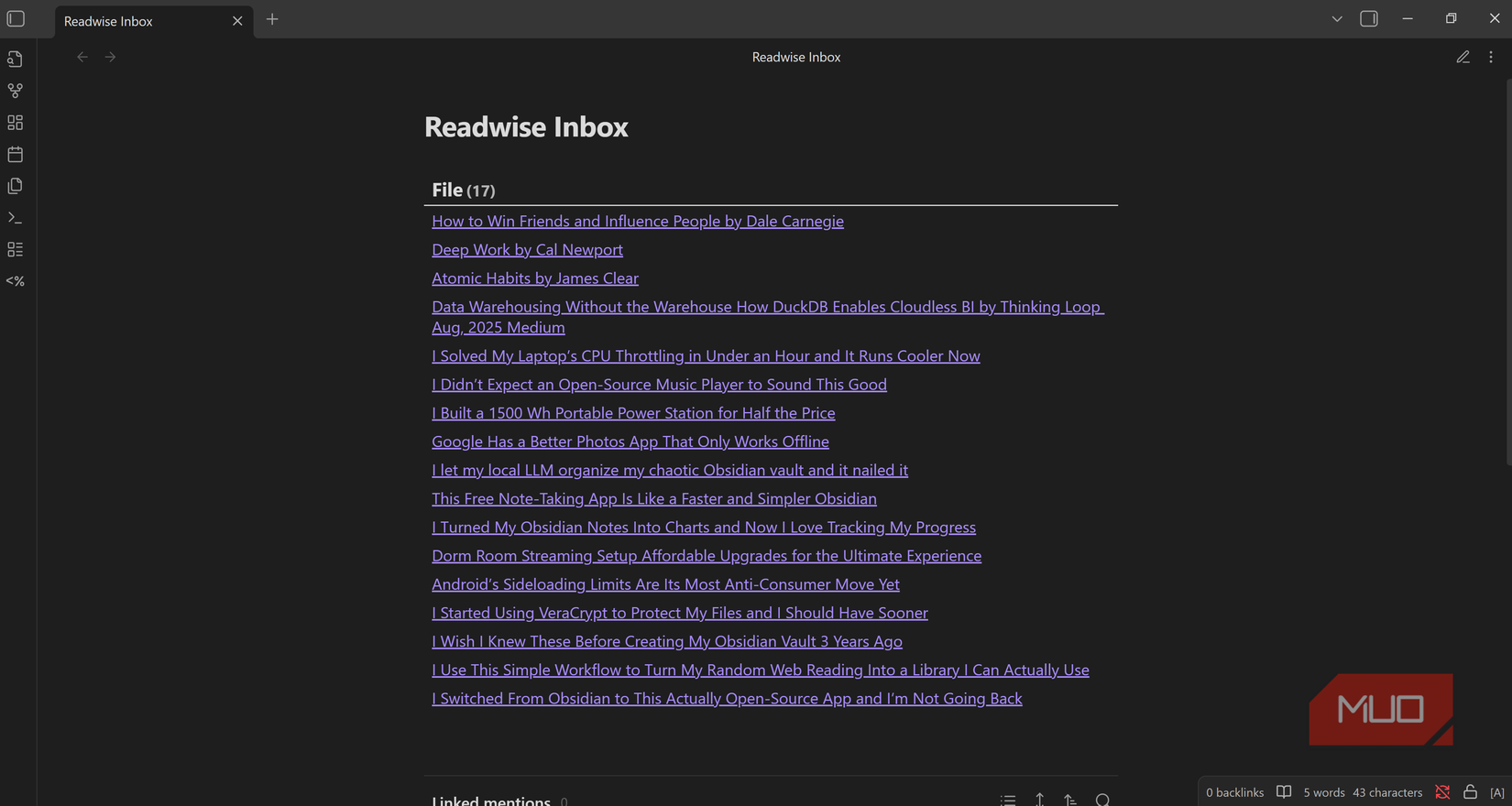Open the VeraCrypt Protect My Files article

coord(680,613)
